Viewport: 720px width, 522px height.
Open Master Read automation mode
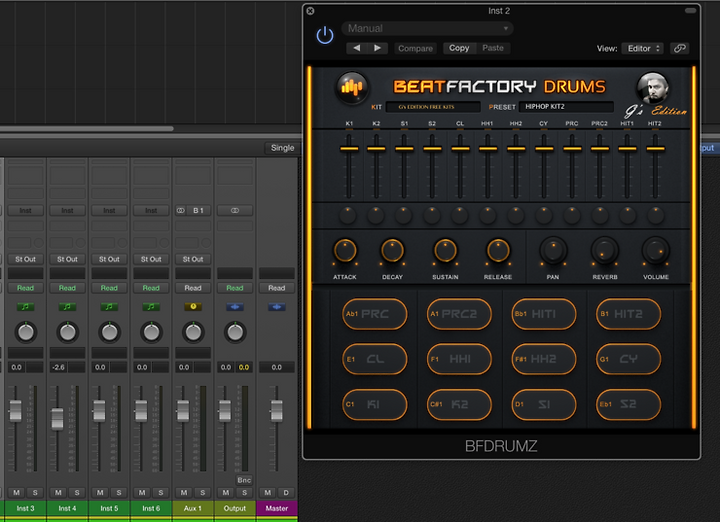click(276, 288)
